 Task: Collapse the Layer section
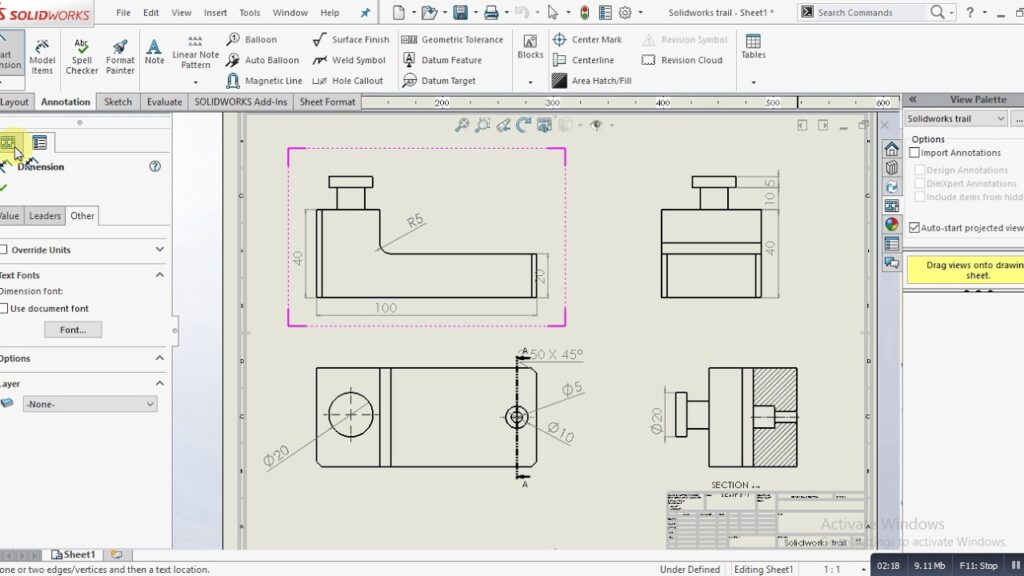[160, 383]
